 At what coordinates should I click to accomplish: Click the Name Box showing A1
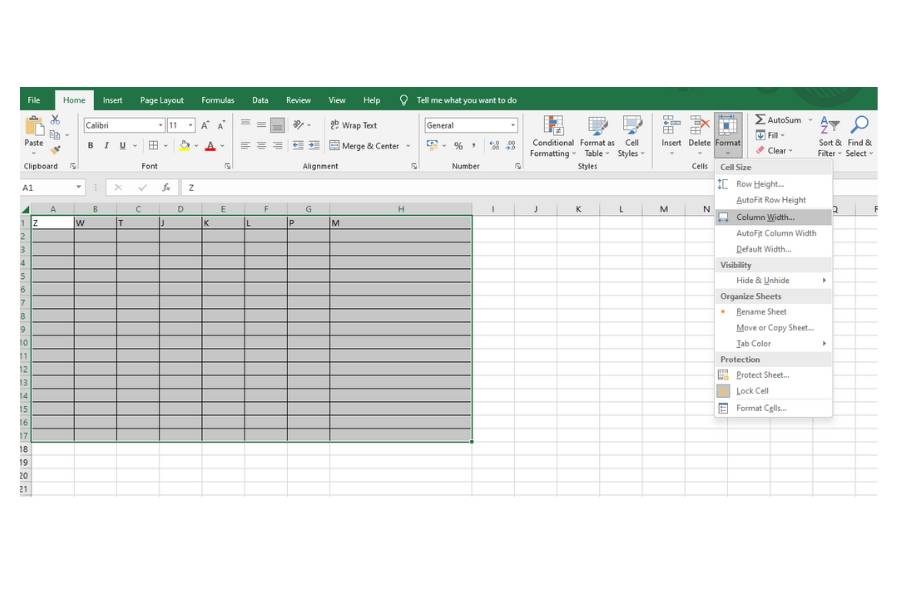52,188
